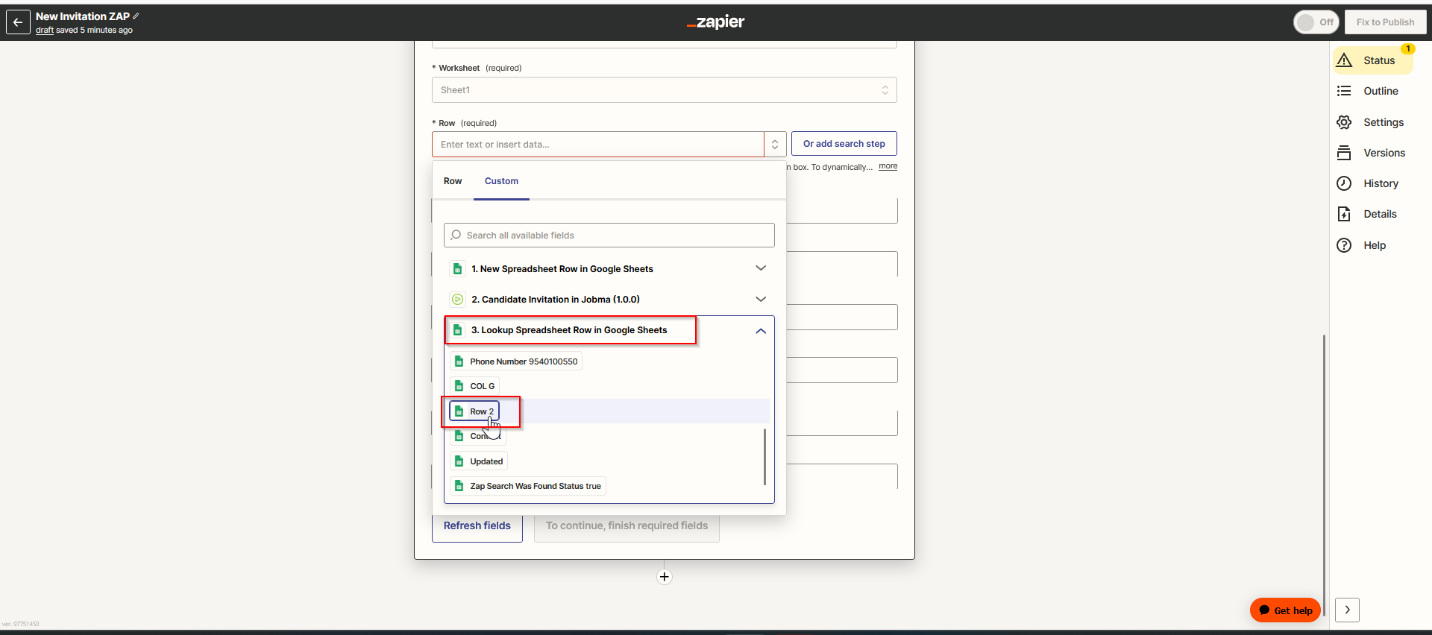Select Phone Number 9540100550 field
This screenshot has height=635, width=1432.
(516, 361)
